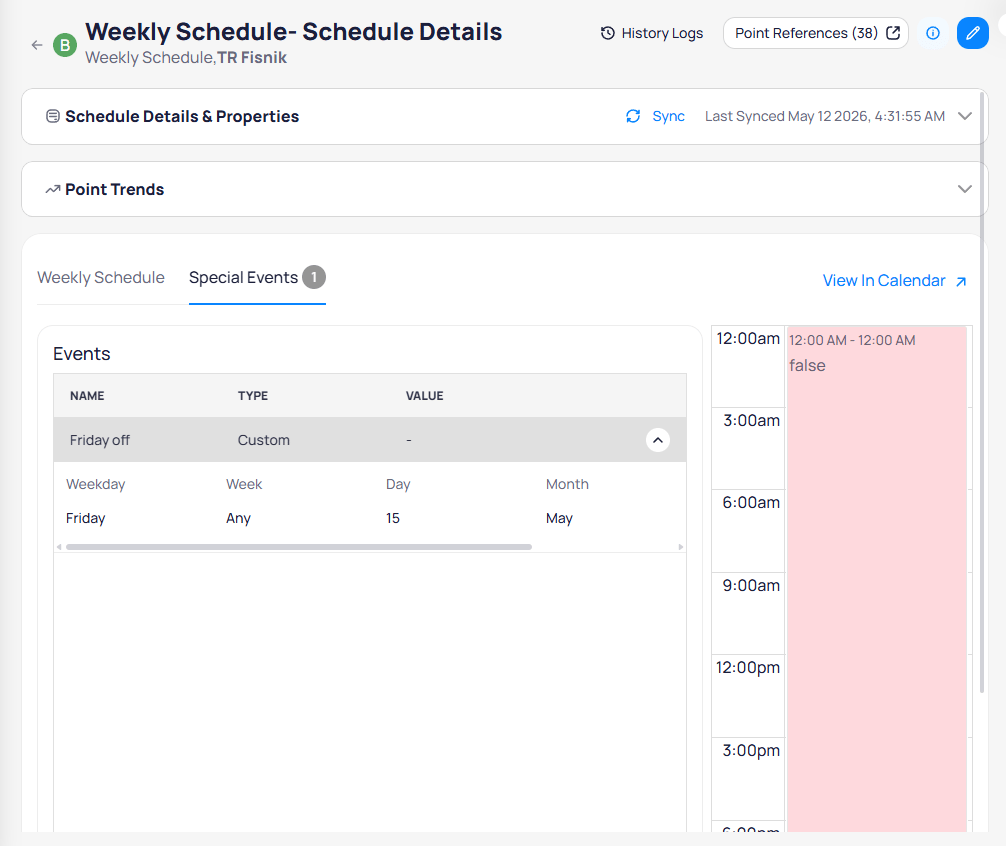Click the Sync refresh icon
Image resolution: width=1006 pixels, height=846 pixels.
pos(633,116)
